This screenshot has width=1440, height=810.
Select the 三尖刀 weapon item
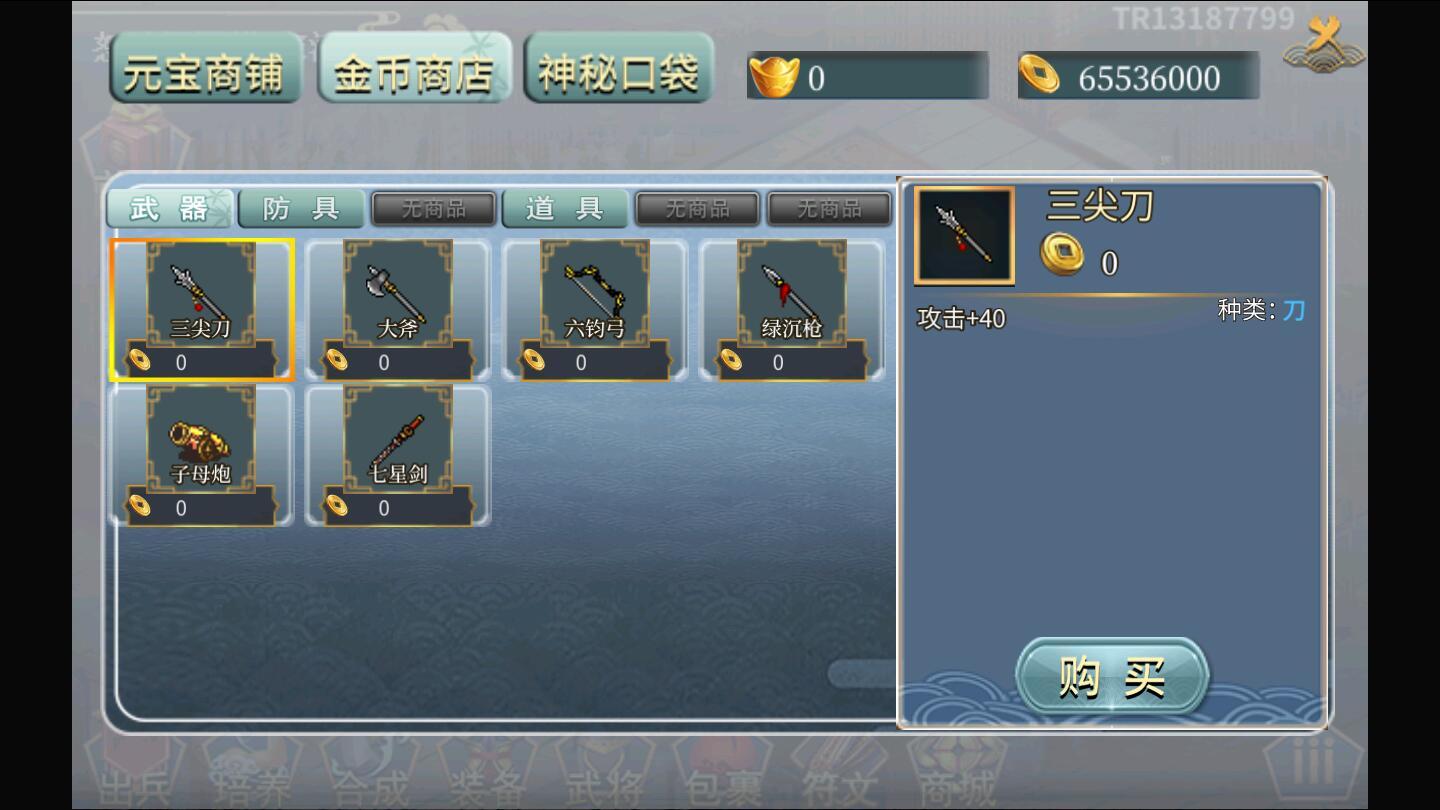(202, 310)
